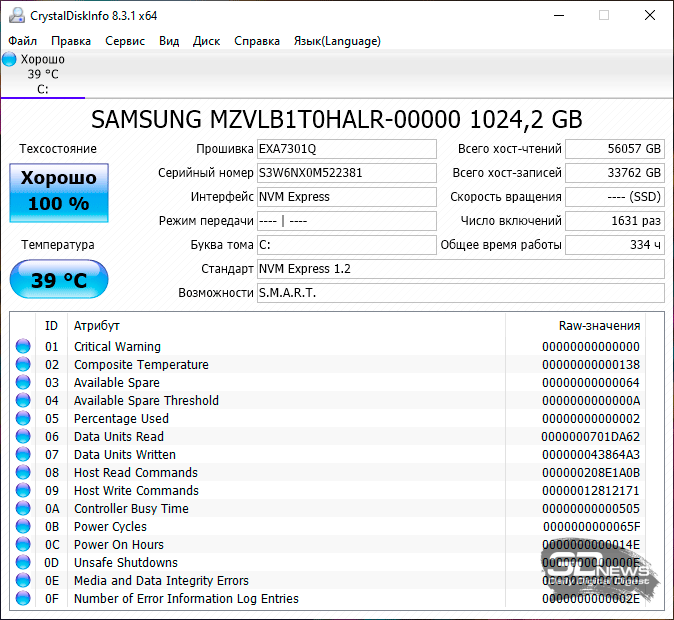Click status icon for Controller Busy Time row
The width and height of the screenshot is (674, 620).
(23, 509)
